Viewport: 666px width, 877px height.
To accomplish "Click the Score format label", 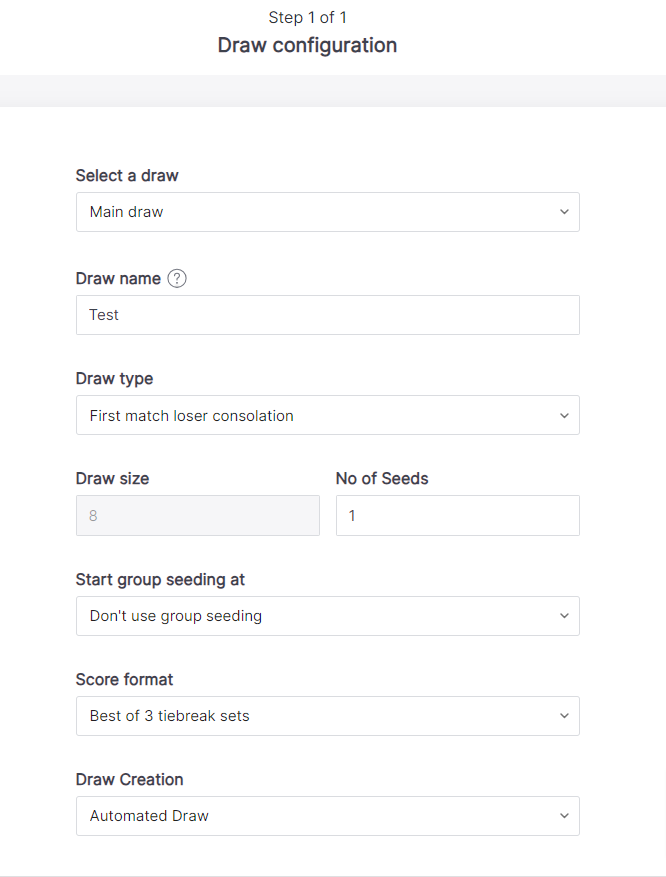I will point(124,679).
